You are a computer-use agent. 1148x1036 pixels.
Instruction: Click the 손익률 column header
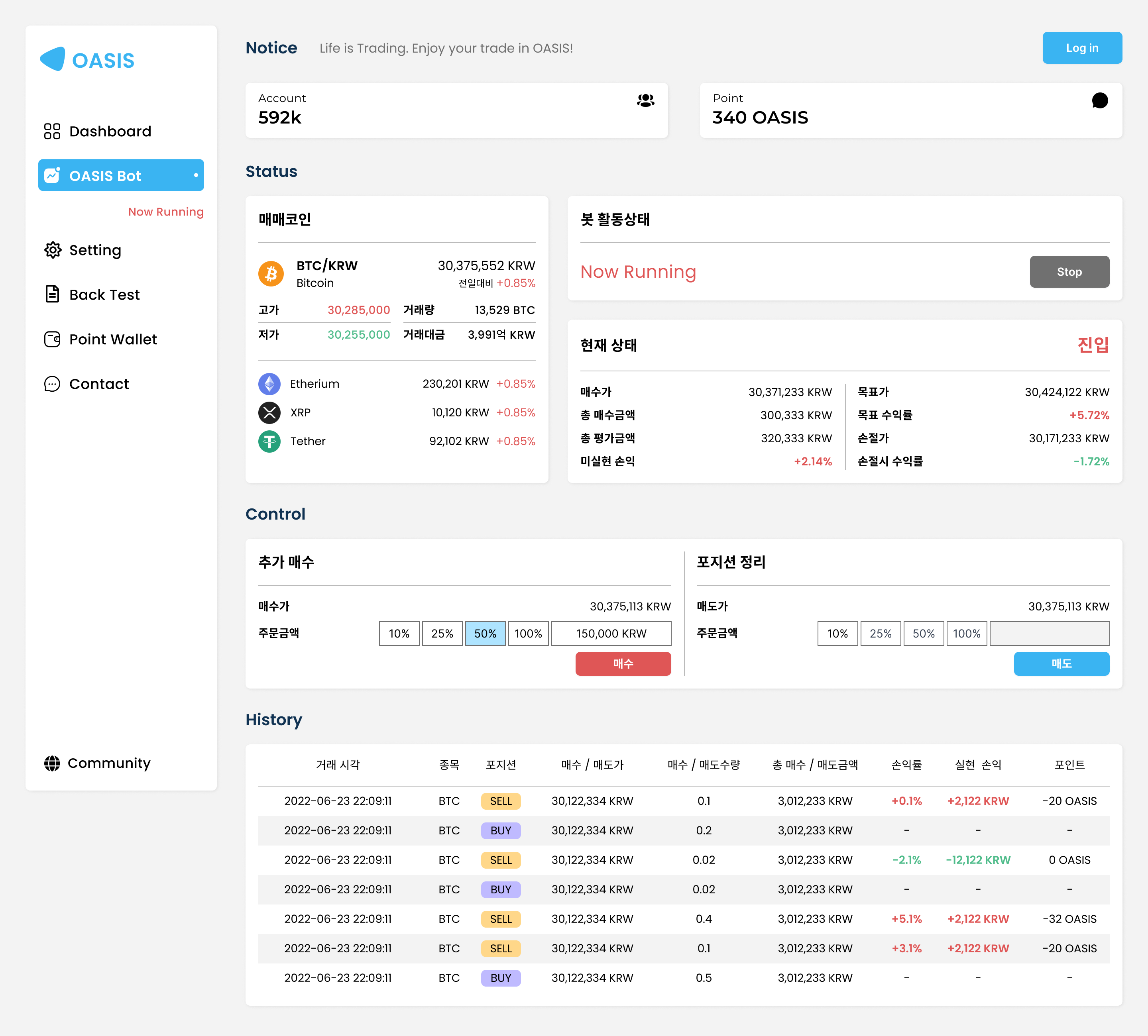coord(906,765)
